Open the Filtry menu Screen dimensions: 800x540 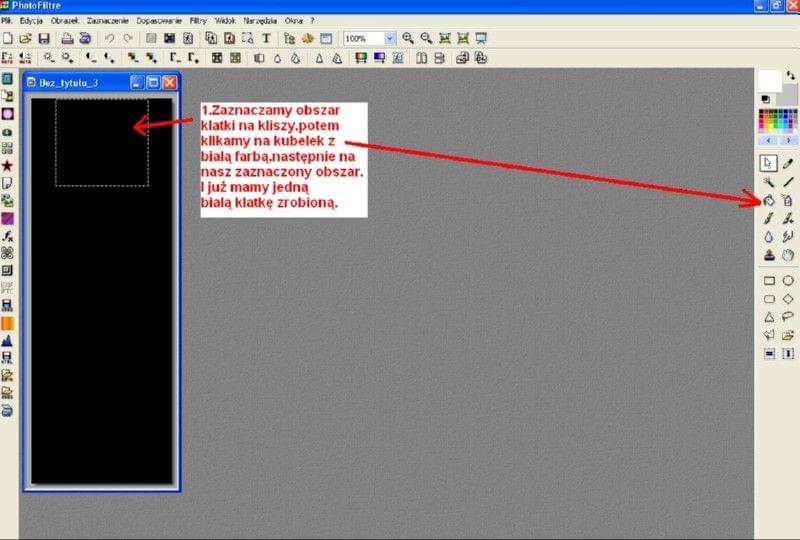198,21
